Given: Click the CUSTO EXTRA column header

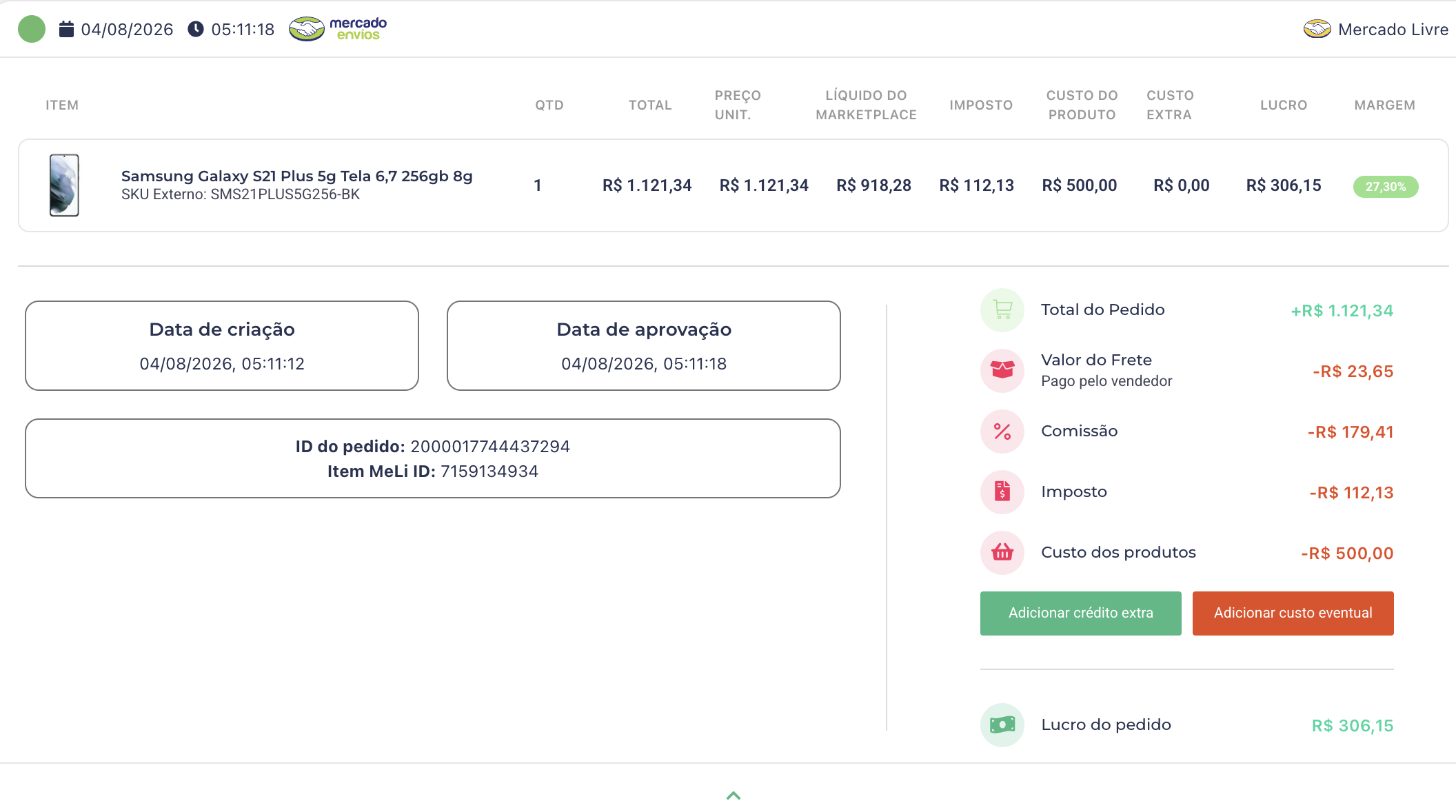Looking at the screenshot, I should pyautogui.click(x=1171, y=105).
